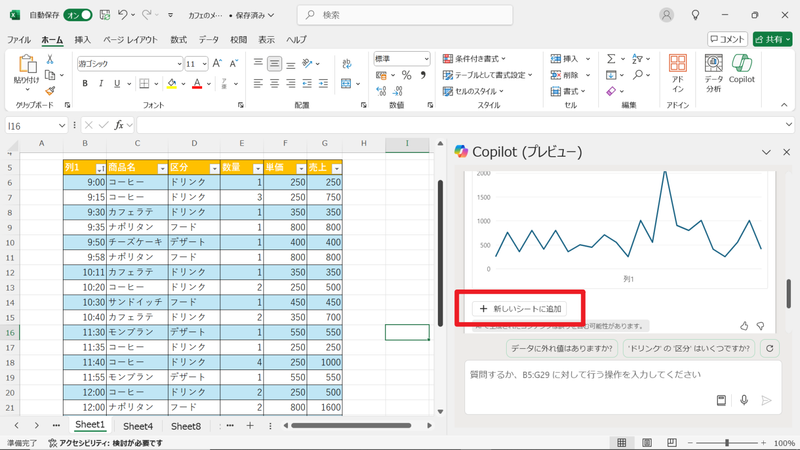Toggle the 自動保存 switch
The image size is (800, 450).
pyautogui.click(x=78, y=15)
